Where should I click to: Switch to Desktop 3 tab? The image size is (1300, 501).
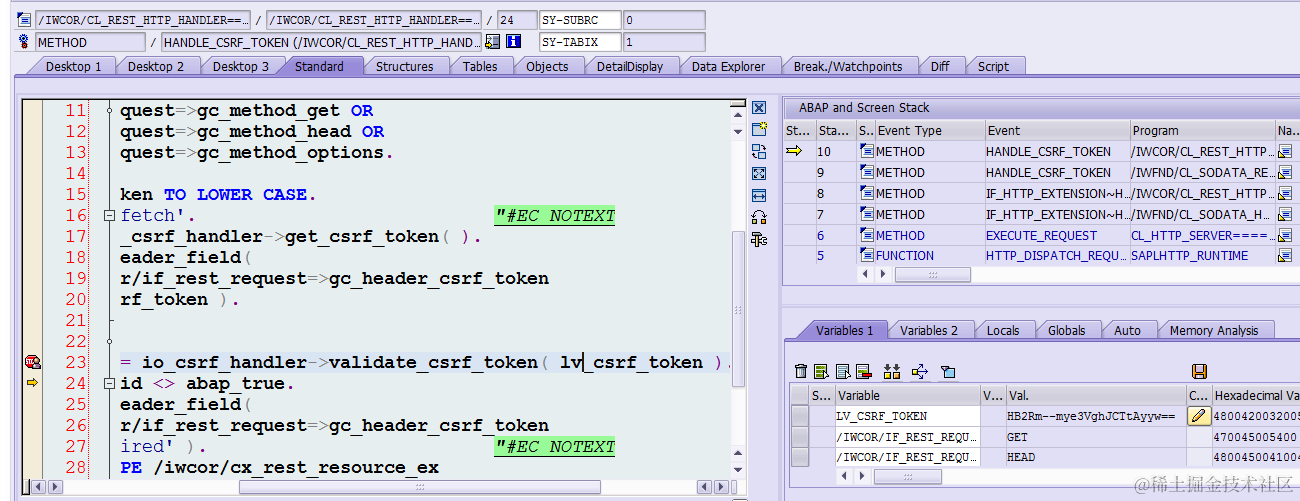pos(241,66)
